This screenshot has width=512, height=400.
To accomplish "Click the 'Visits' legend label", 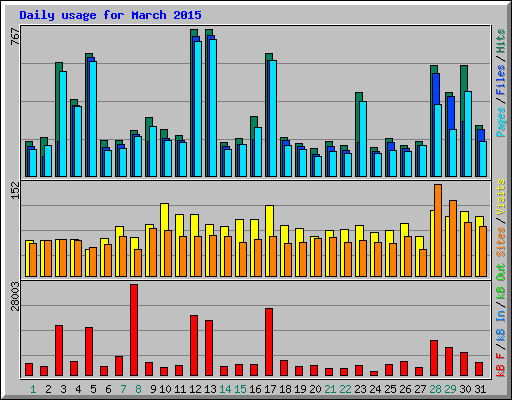I will [x=500, y=197].
